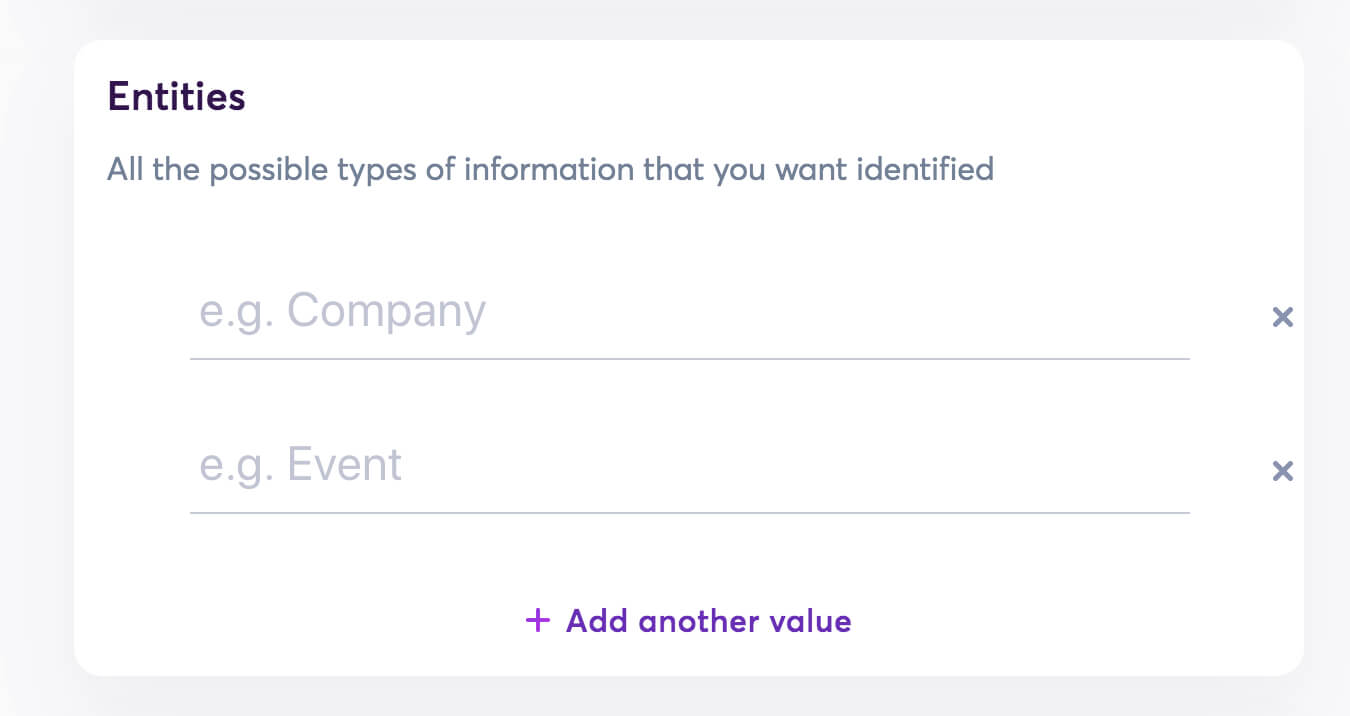Click inside the e.g. Event input field
Viewport: 1350px width, 716px height.
tap(600, 465)
